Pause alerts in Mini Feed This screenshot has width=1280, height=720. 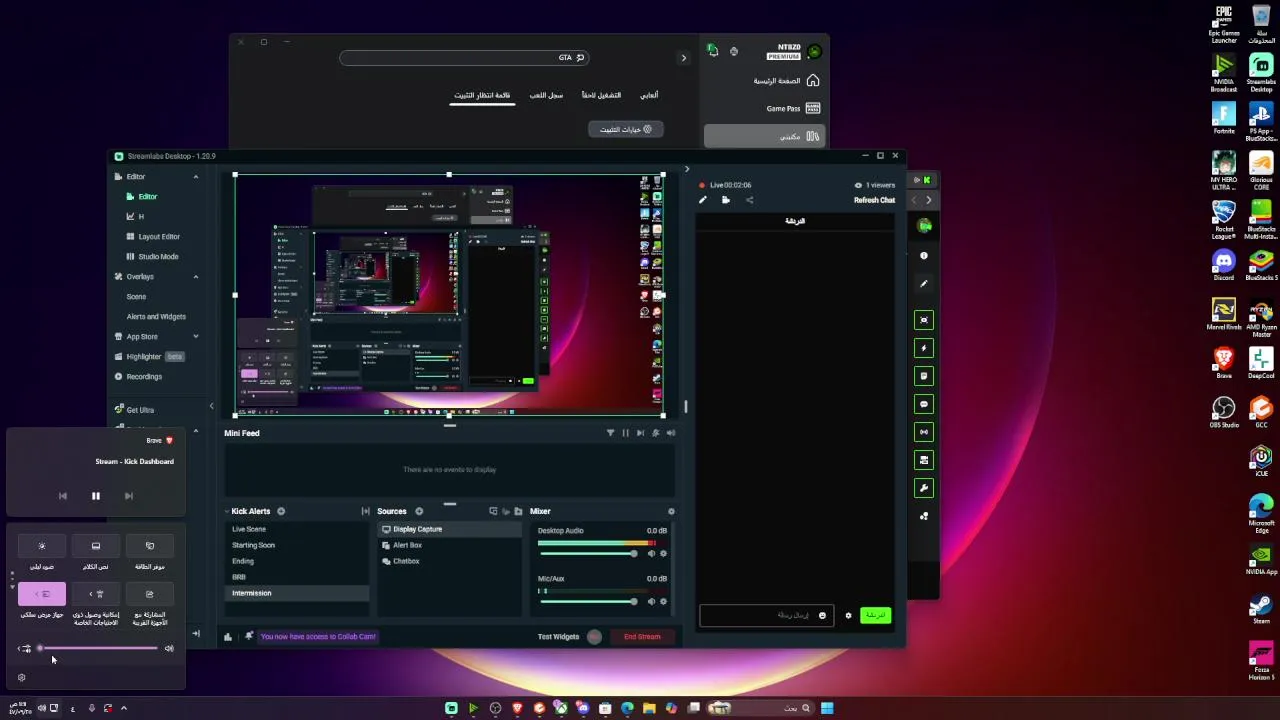626,433
